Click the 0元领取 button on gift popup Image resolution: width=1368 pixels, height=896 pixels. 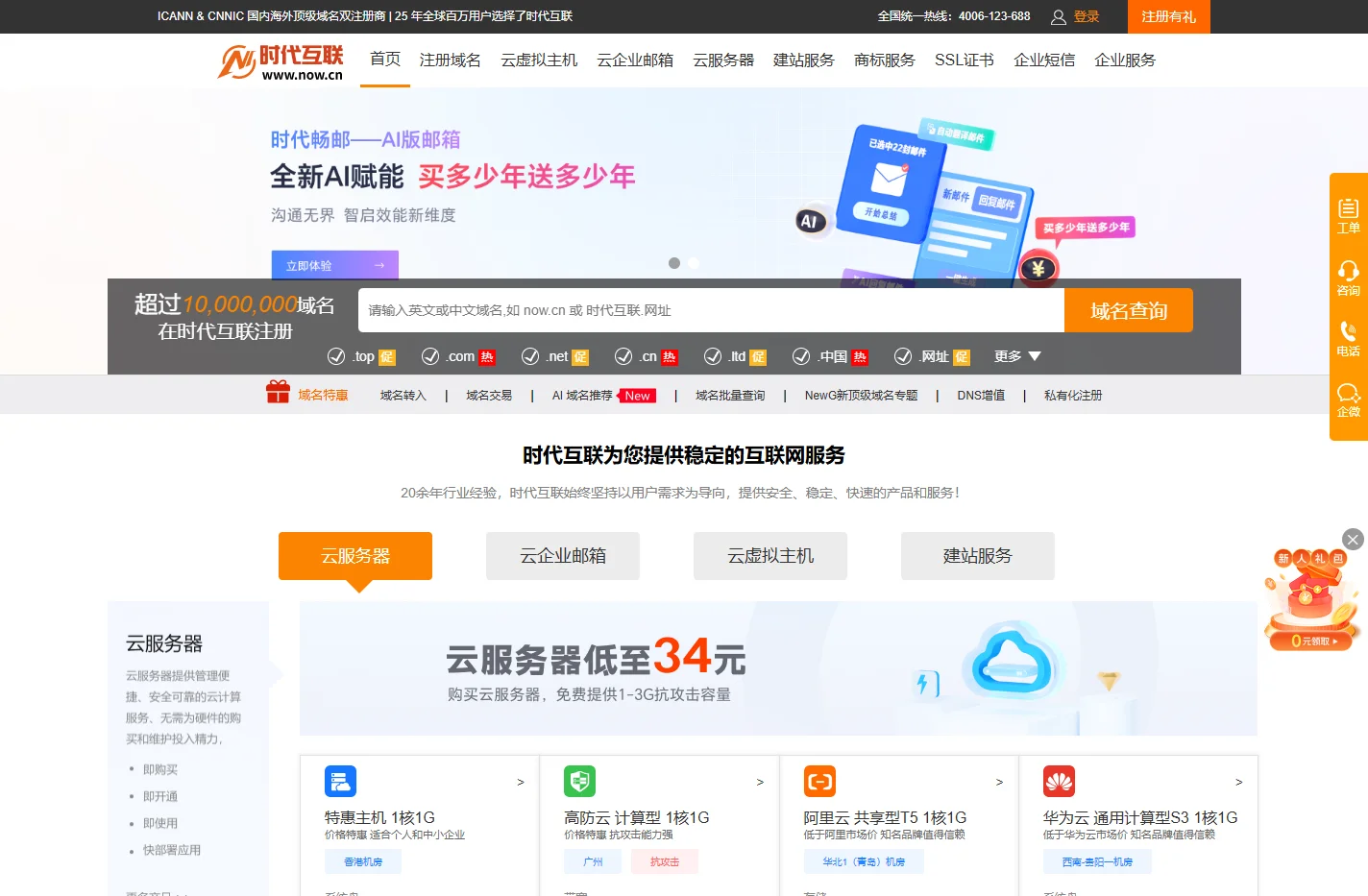pos(1312,641)
